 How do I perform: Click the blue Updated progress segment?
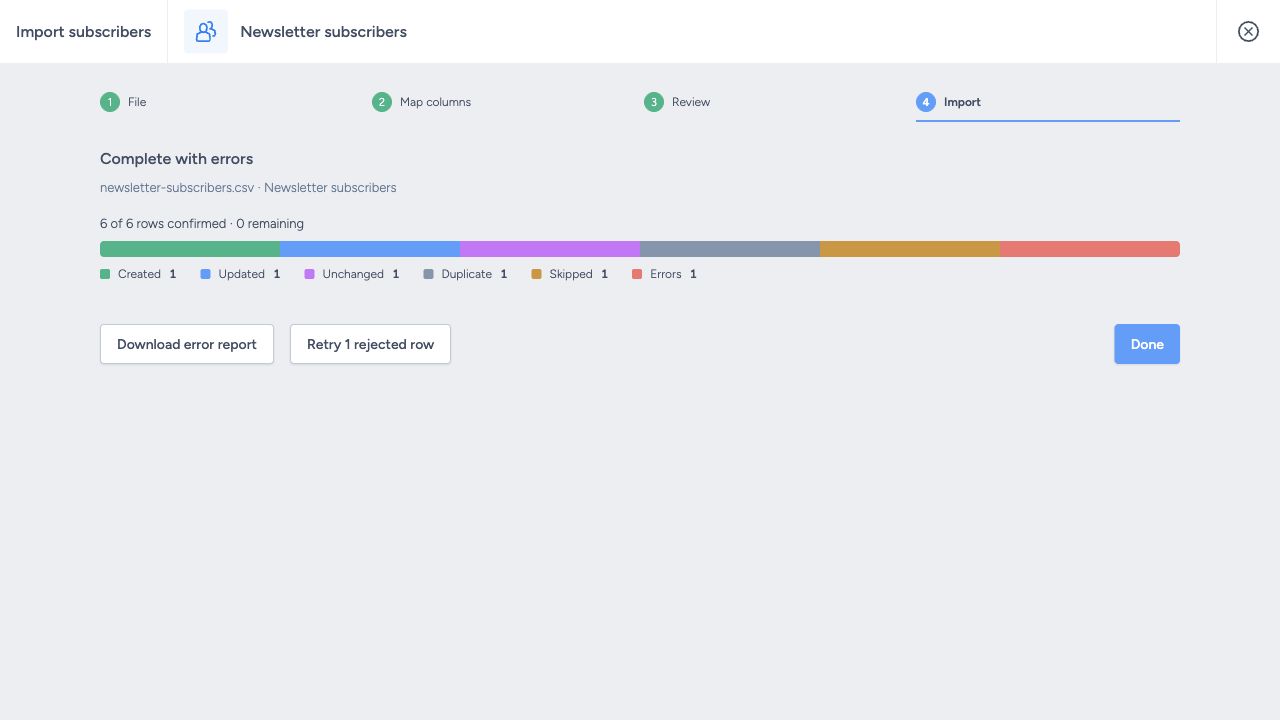370,249
